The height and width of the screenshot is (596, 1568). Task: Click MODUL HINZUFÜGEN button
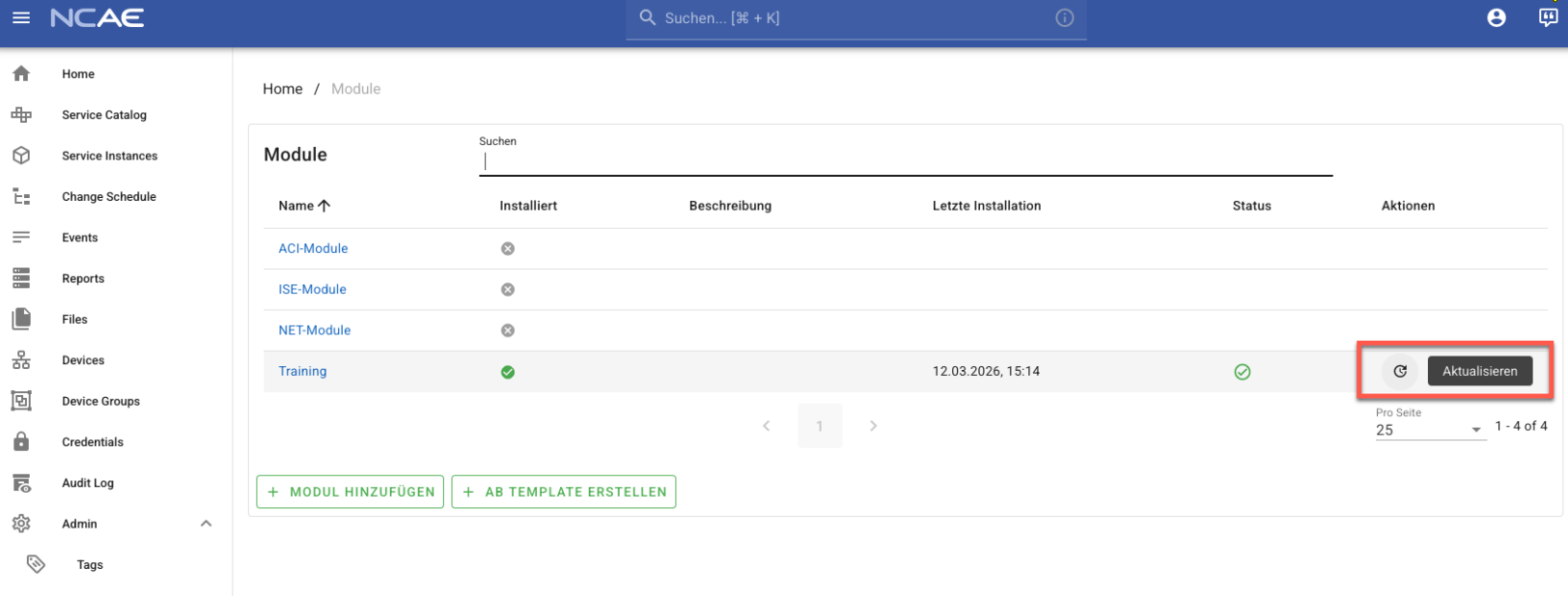(350, 492)
